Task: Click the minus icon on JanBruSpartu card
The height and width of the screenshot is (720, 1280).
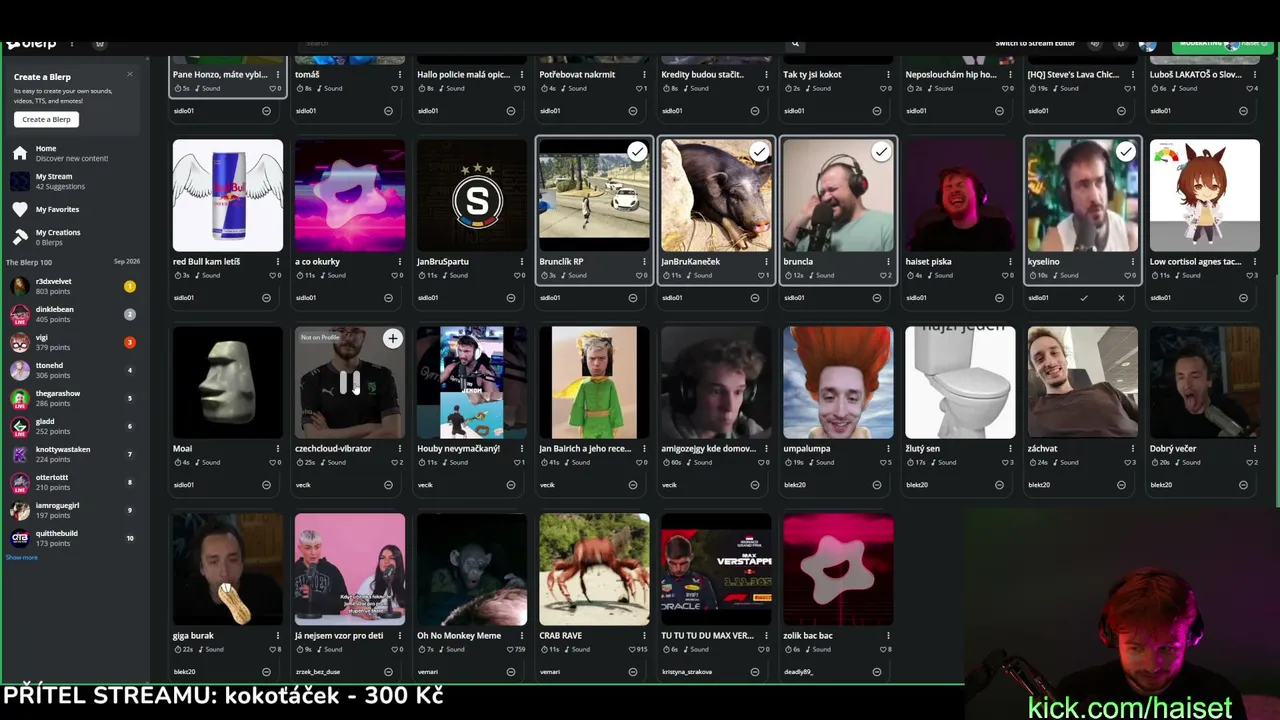Action: [510, 298]
